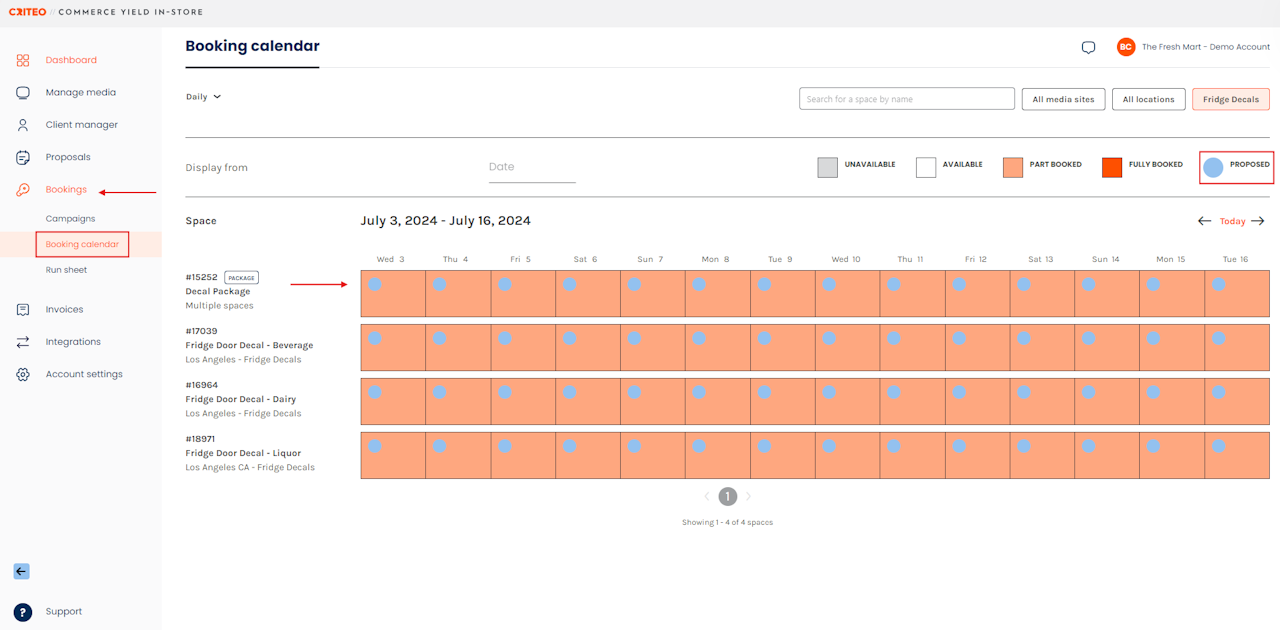Click the Support question mark icon
This screenshot has width=1280, height=630.
[x=23, y=612]
